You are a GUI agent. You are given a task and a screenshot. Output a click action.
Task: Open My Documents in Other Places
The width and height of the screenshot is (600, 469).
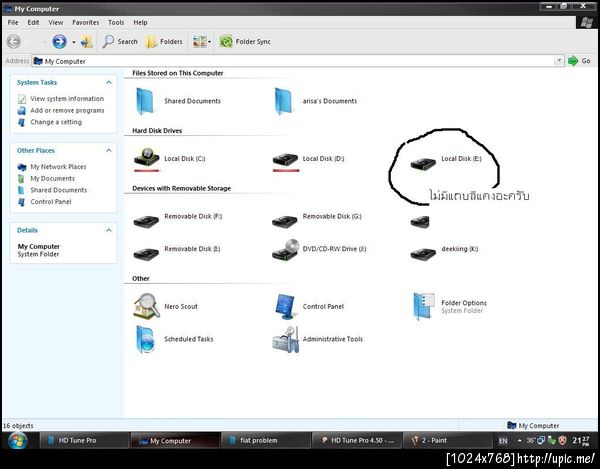[52, 178]
